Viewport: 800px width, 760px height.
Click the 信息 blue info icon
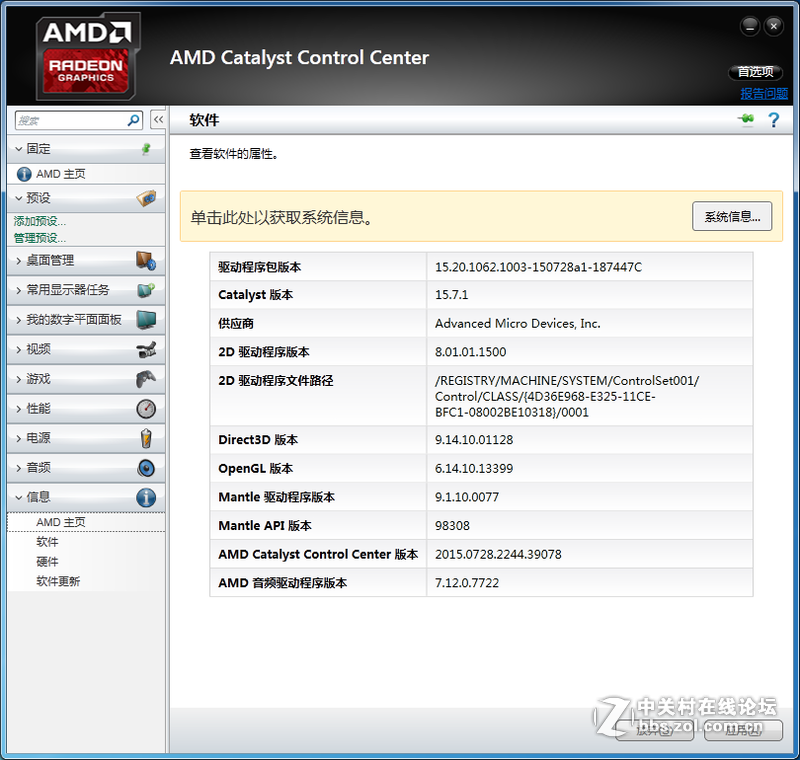(146, 497)
